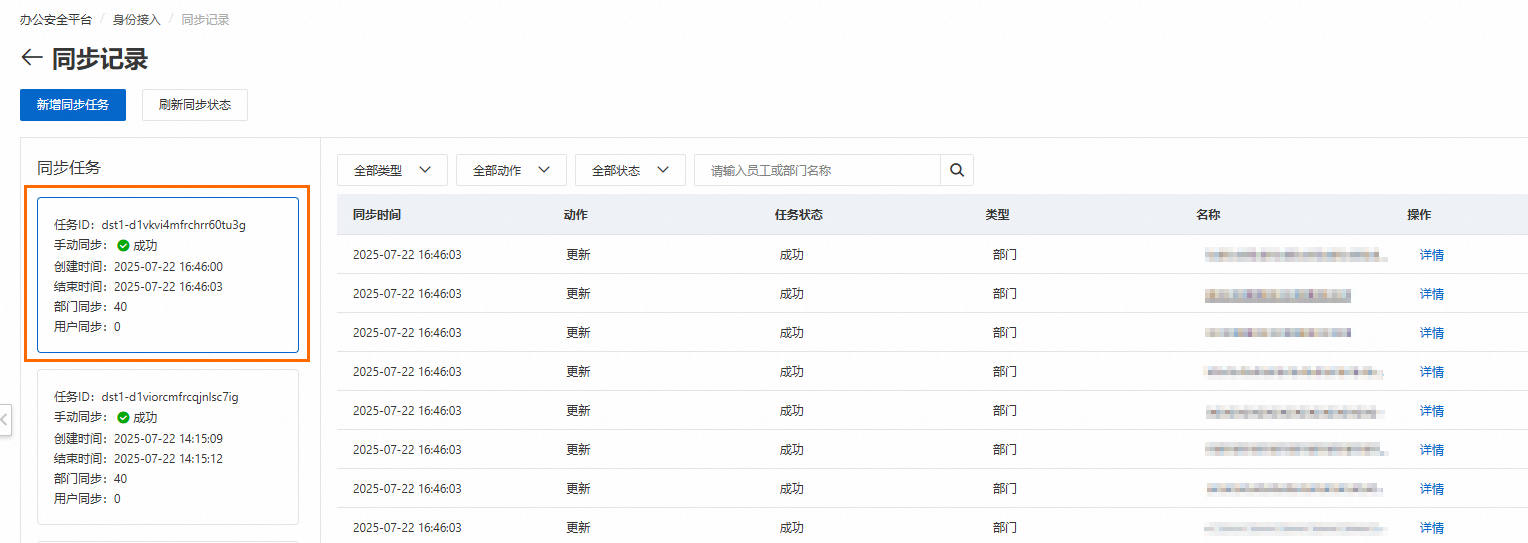Viewport: 1528px width, 543px height.
Task: Click the 动作 column header
Action: coord(576,215)
